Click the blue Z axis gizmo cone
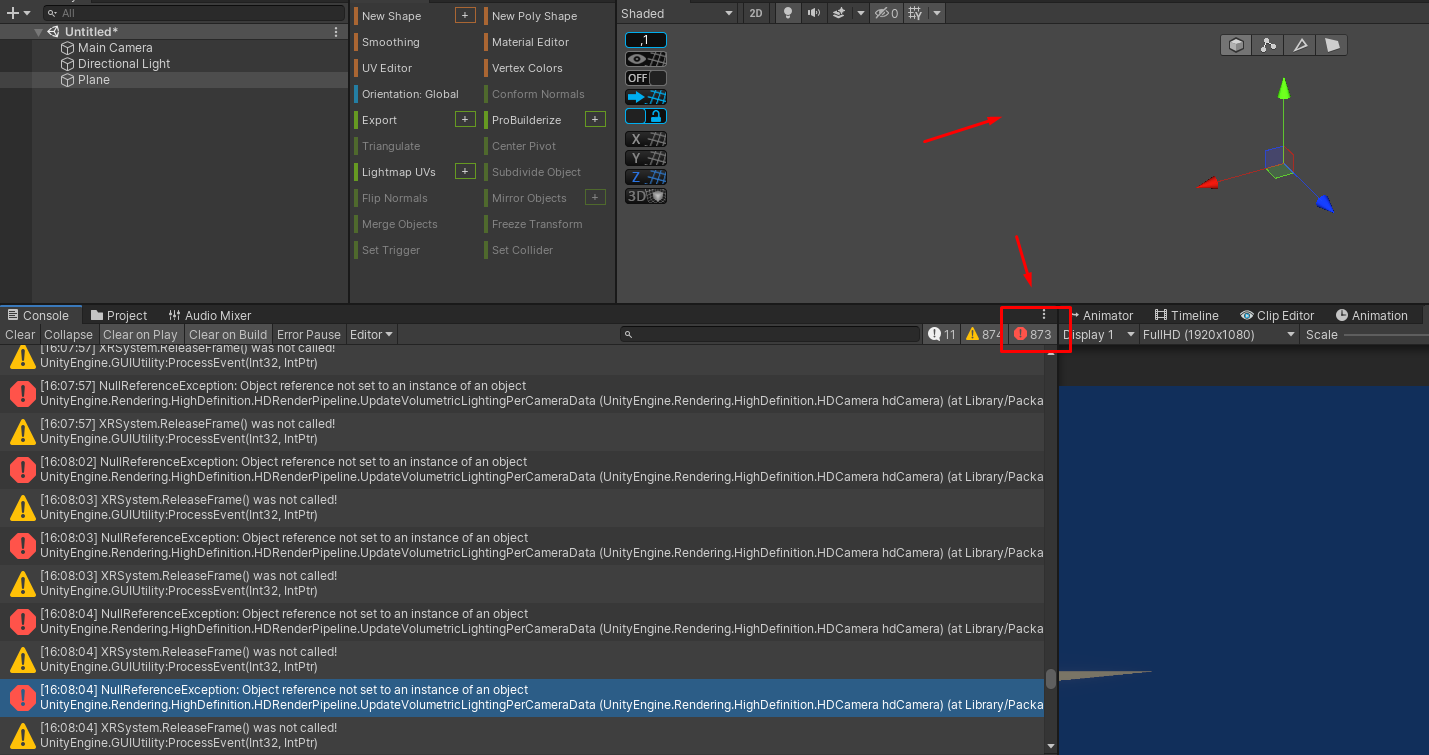The width and height of the screenshot is (1429, 755). [x=1324, y=204]
